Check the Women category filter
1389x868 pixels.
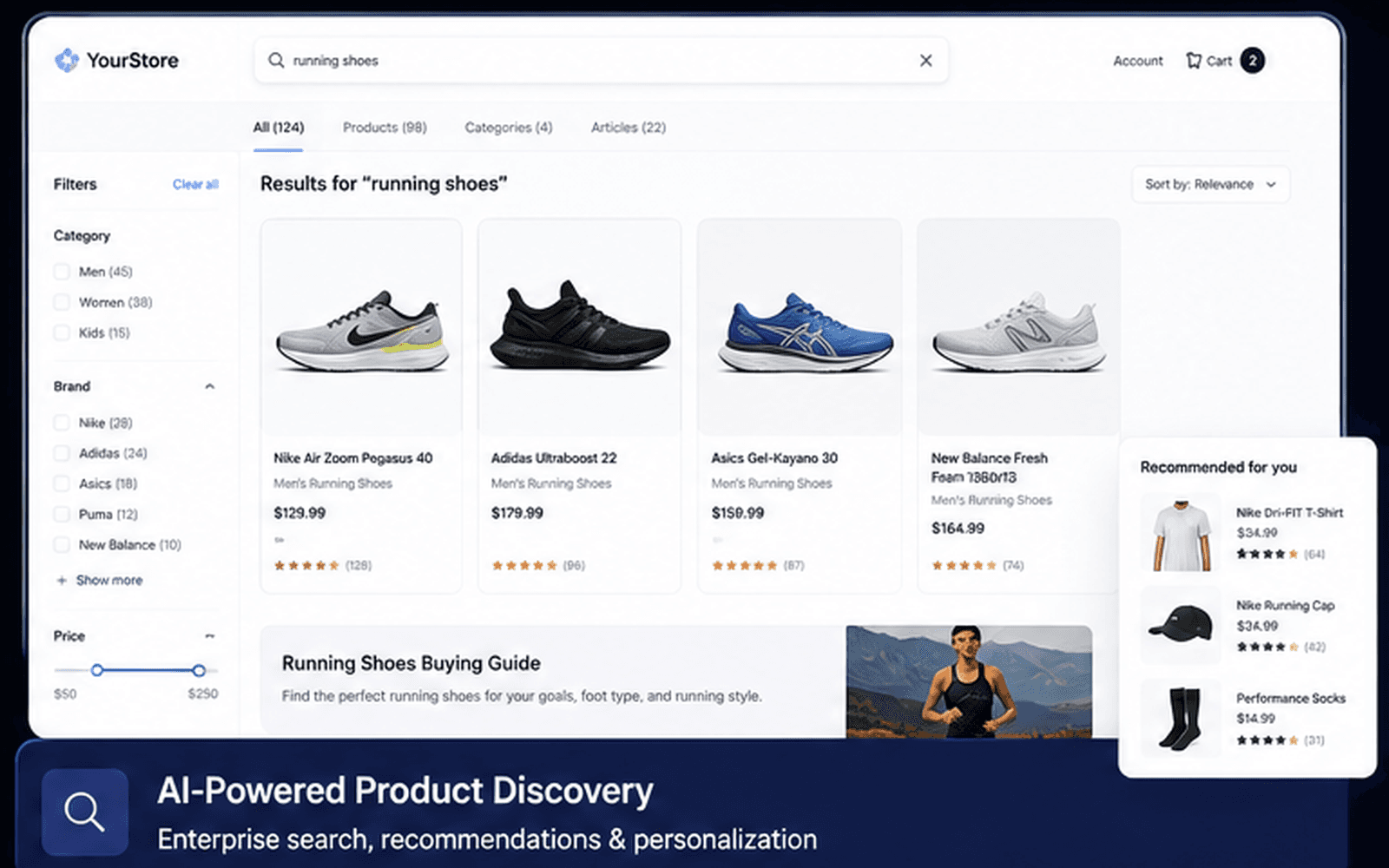tap(62, 302)
